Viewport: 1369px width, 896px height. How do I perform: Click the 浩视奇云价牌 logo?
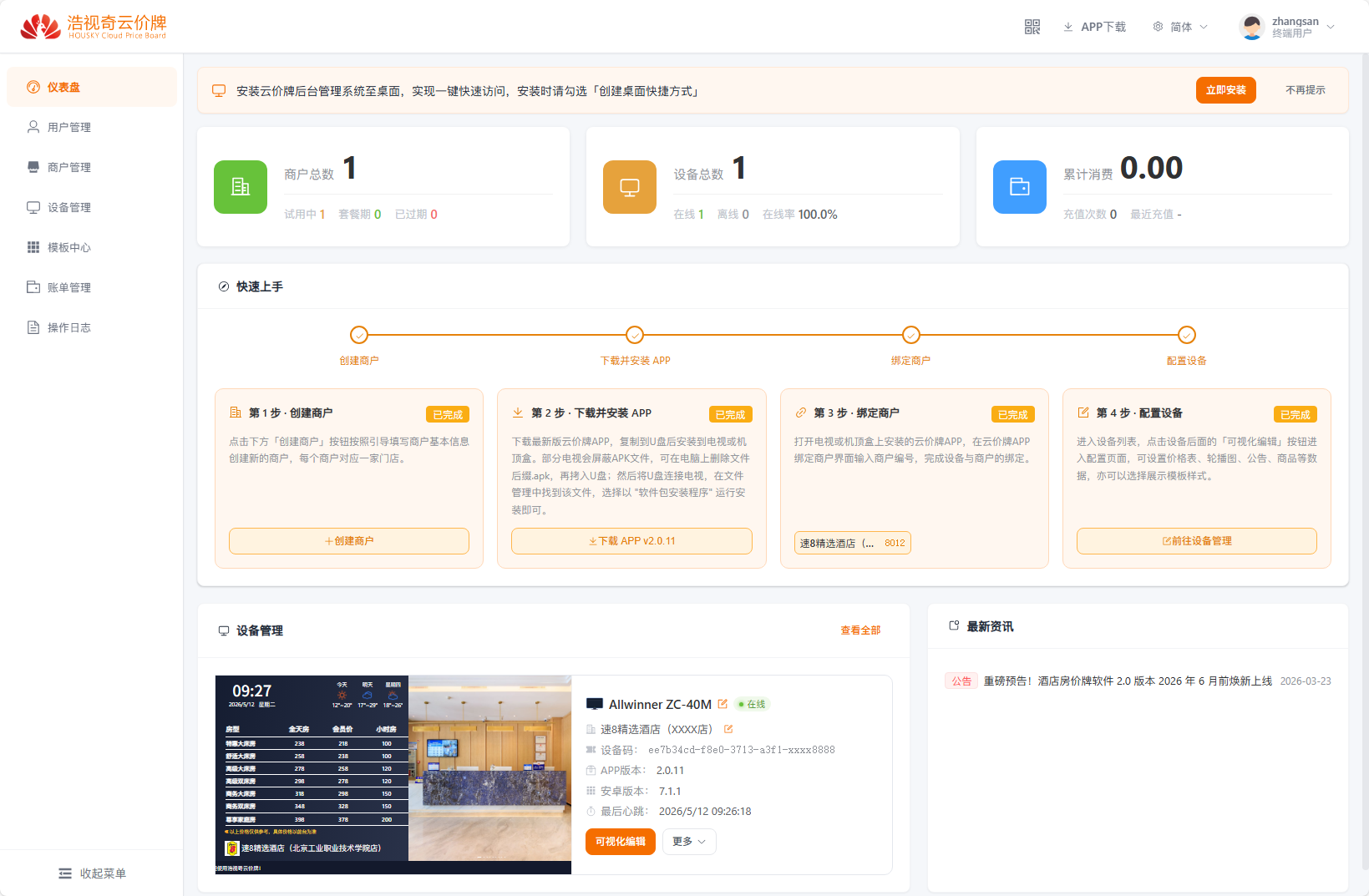(93, 27)
